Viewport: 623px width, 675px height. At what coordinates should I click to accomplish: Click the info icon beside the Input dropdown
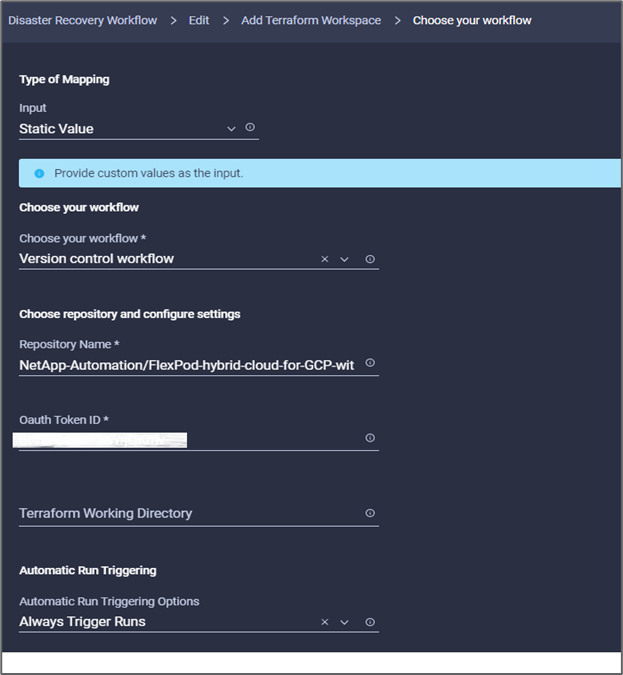tap(250, 128)
